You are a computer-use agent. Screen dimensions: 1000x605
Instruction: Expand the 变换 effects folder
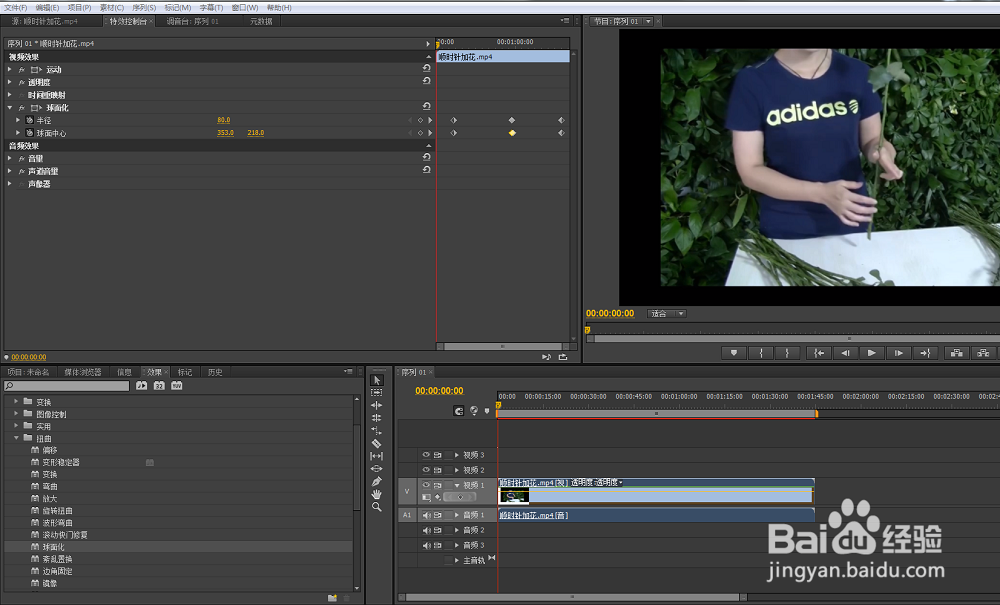[x=16, y=402]
